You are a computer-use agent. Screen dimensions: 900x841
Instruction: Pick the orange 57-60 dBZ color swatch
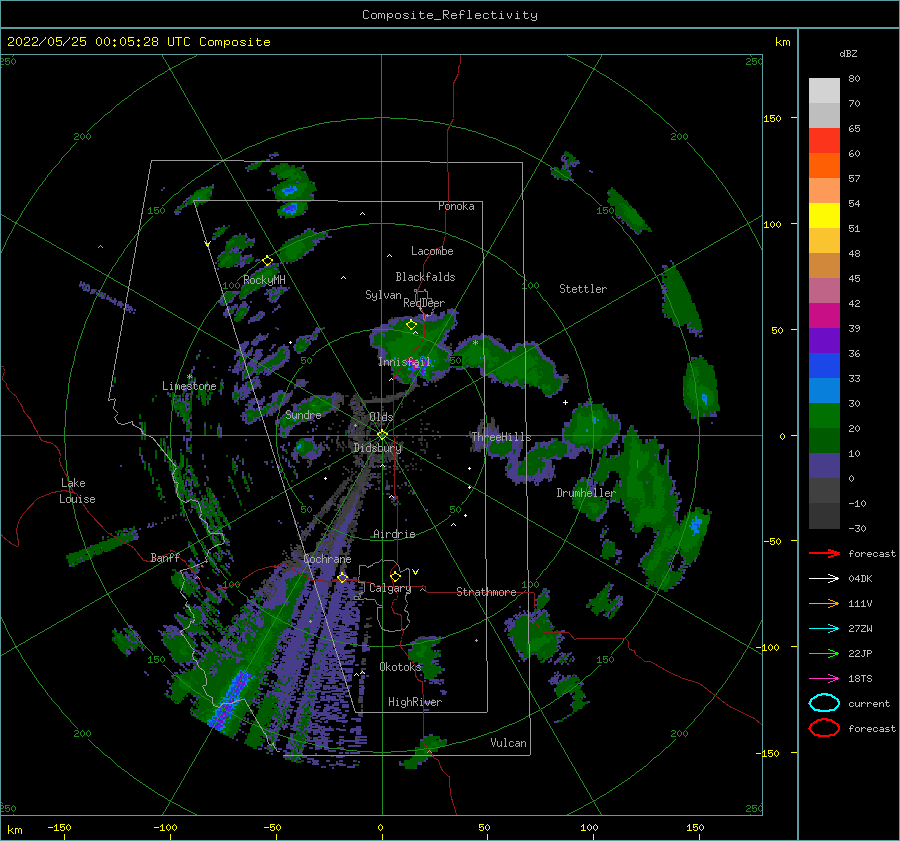click(x=824, y=166)
